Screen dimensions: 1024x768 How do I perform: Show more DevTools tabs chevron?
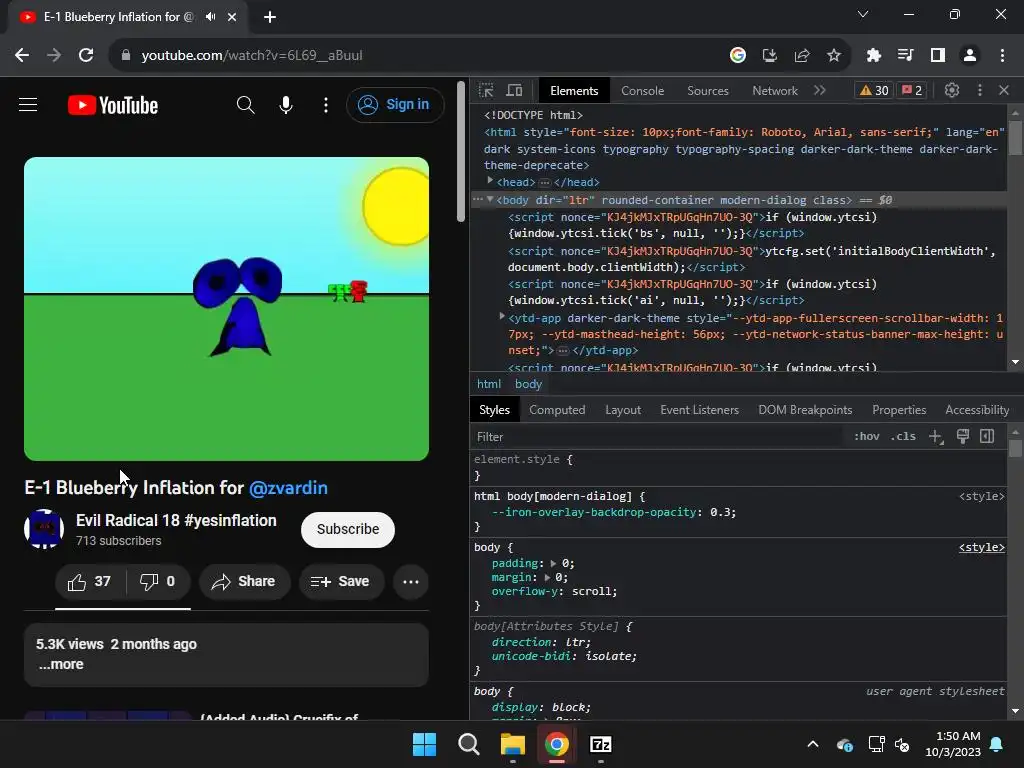(x=820, y=90)
